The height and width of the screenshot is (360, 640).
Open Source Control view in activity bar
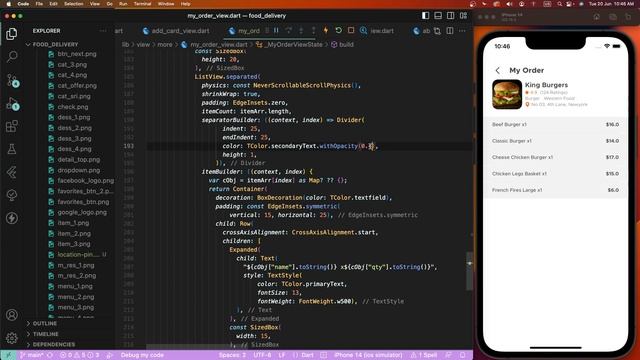12,80
